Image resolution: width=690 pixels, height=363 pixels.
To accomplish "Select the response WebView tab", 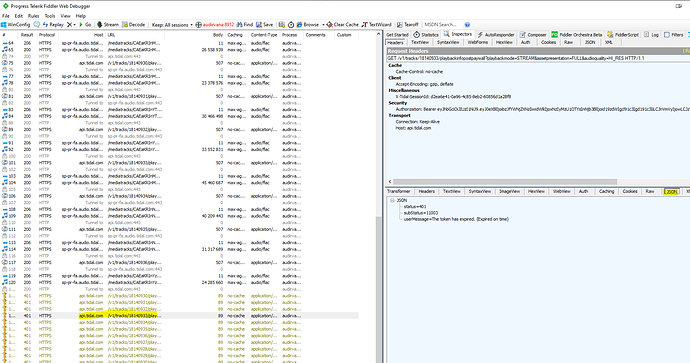I will click(561, 191).
